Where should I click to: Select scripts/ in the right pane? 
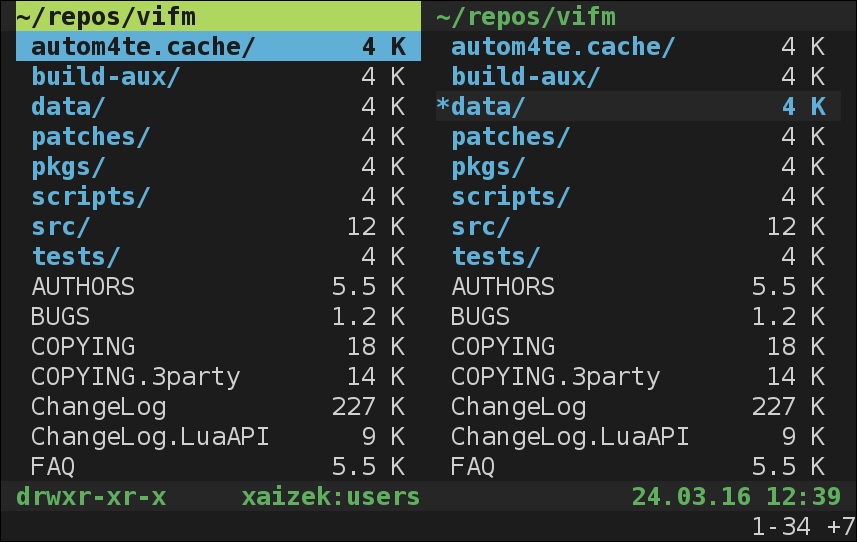point(638,197)
